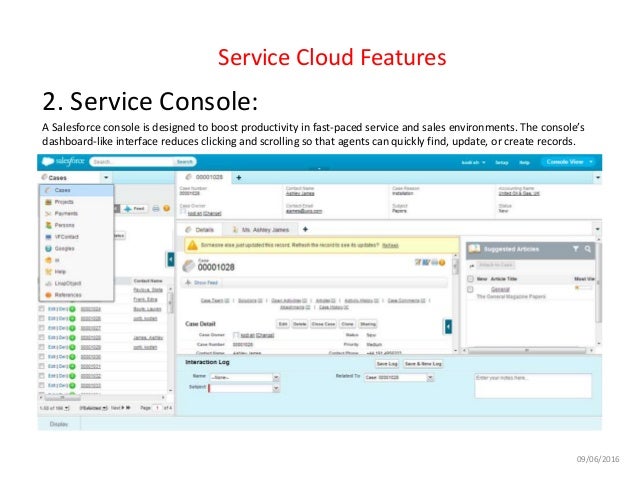
Task: Click the printer icon in list view
Action: 156,209
